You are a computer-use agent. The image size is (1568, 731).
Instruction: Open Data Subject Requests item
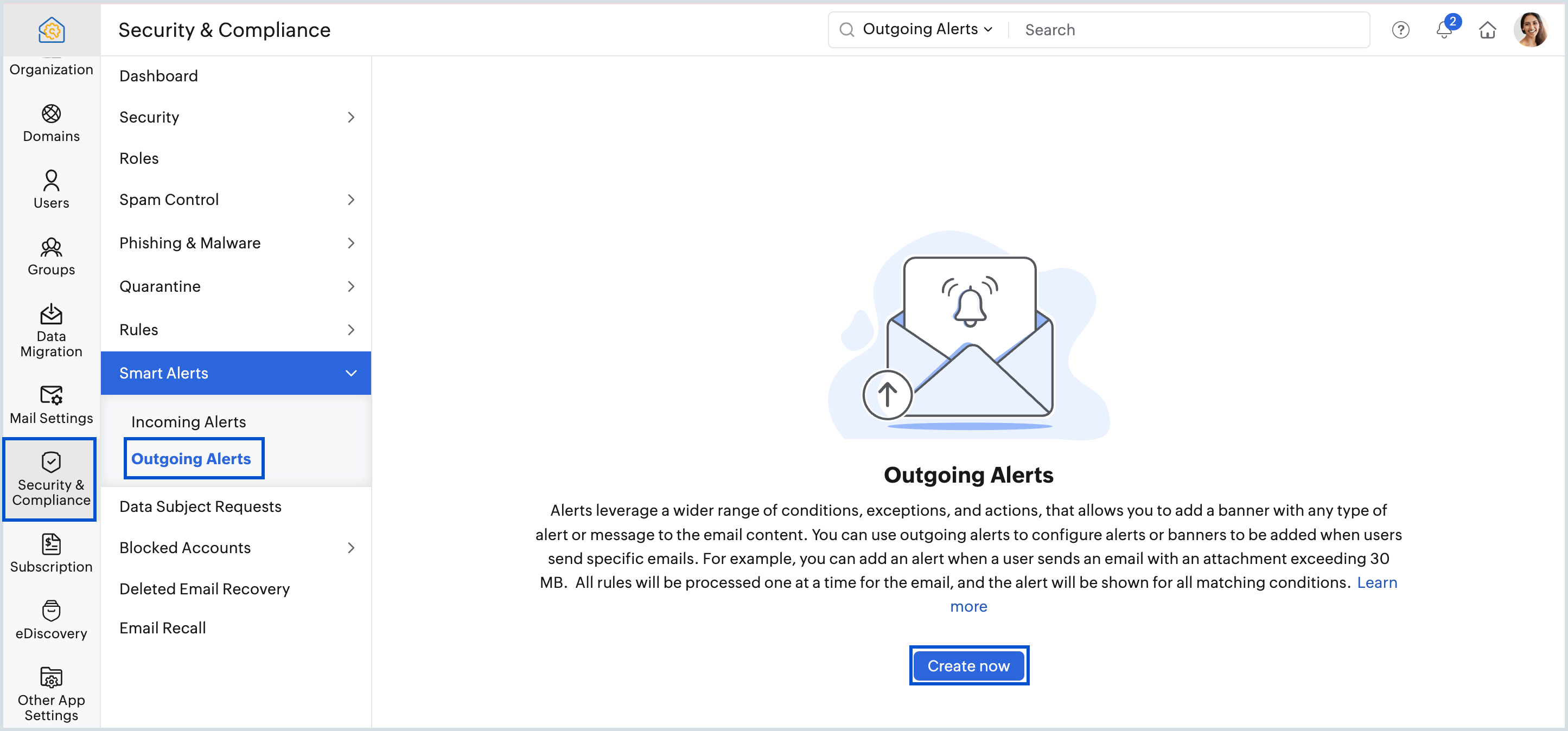coord(200,506)
